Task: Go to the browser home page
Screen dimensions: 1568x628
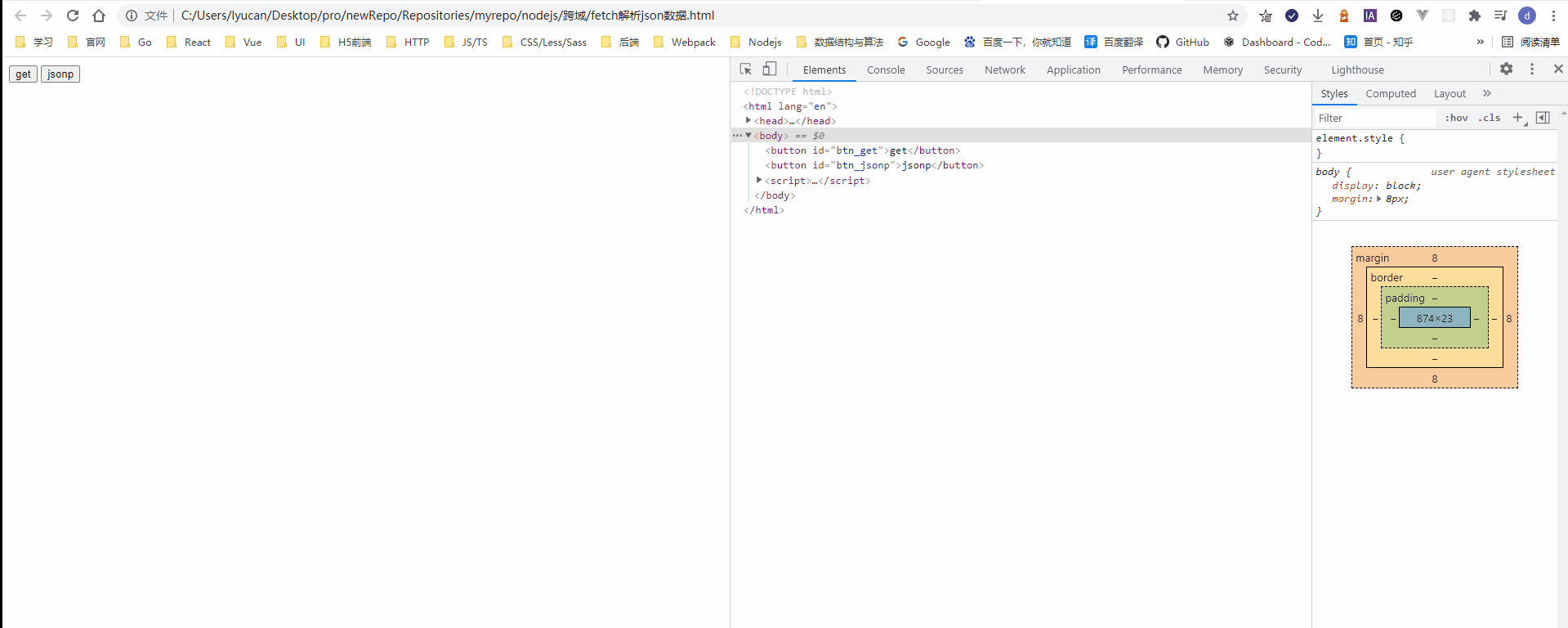Action: tap(99, 16)
